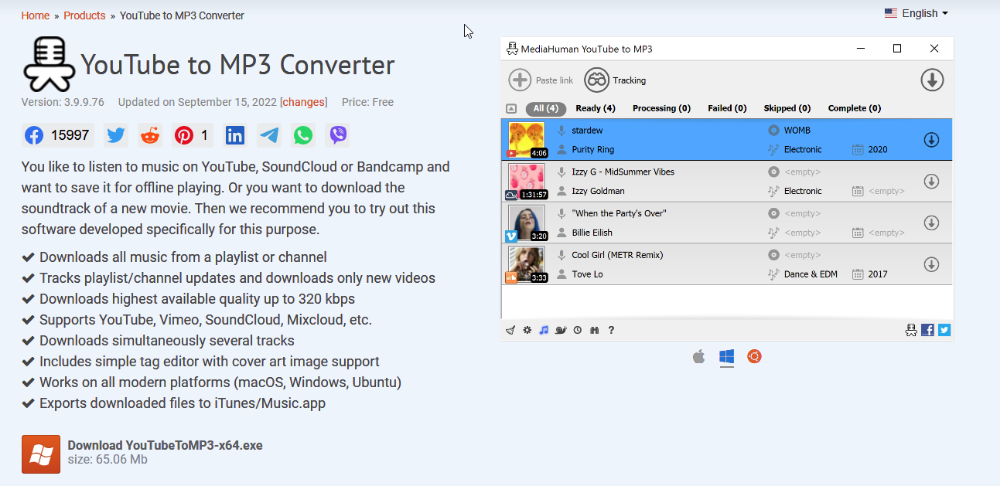Click the clock history icon
This screenshot has width=1000, height=486.
pyautogui.click(x=577, y=330)
